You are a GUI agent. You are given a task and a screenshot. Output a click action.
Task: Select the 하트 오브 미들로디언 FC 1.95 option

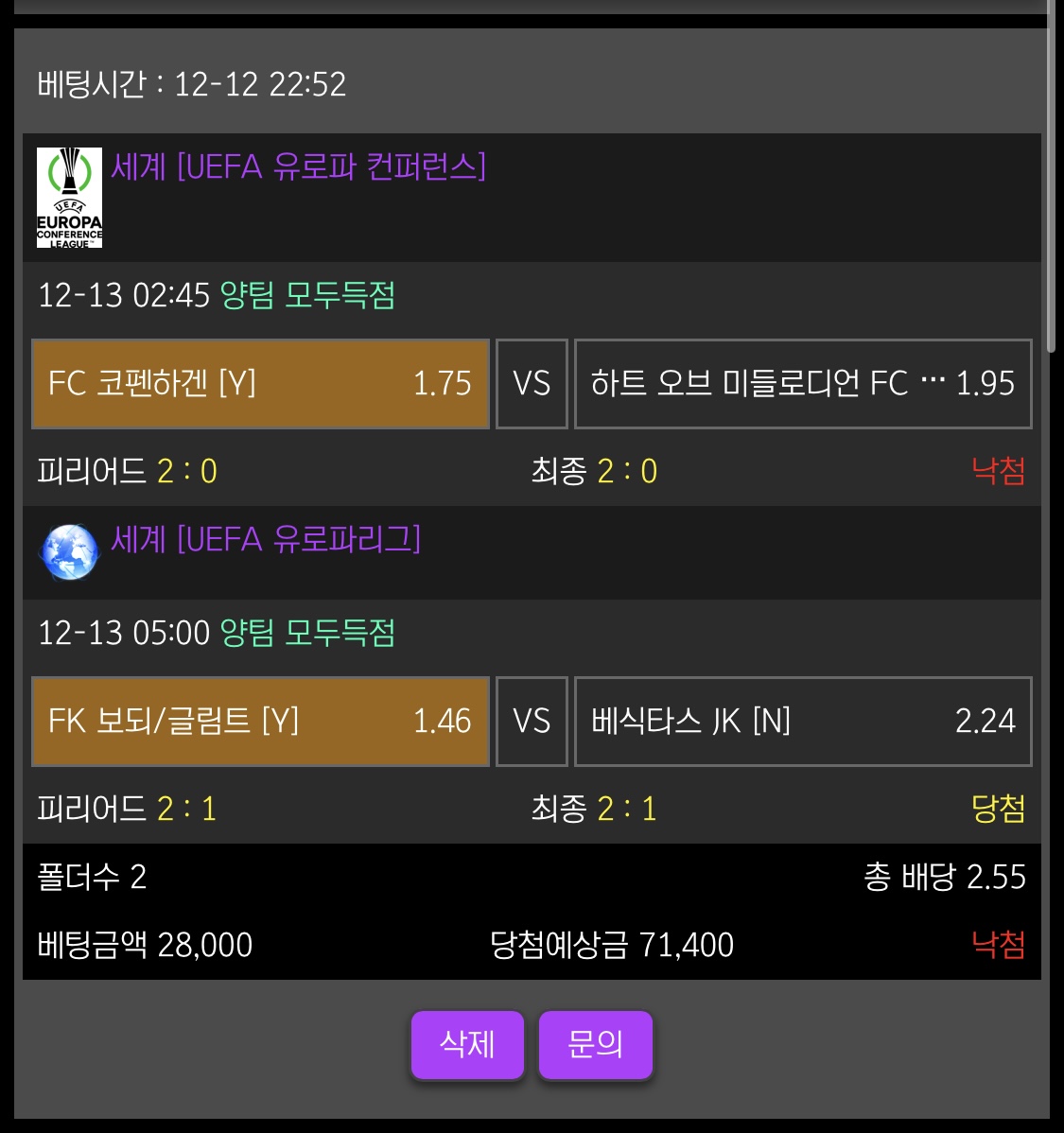[802, 384]
